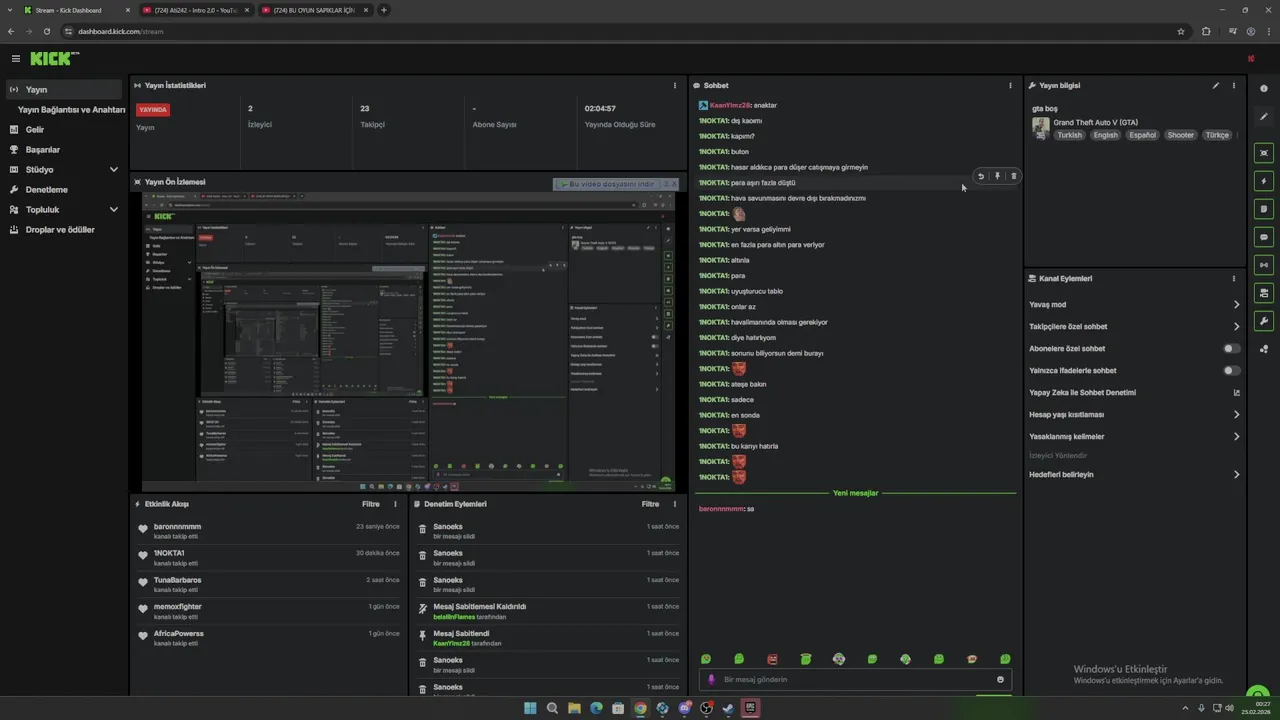Open Steam from the taskbar
1280x720 pixels.
728,708
